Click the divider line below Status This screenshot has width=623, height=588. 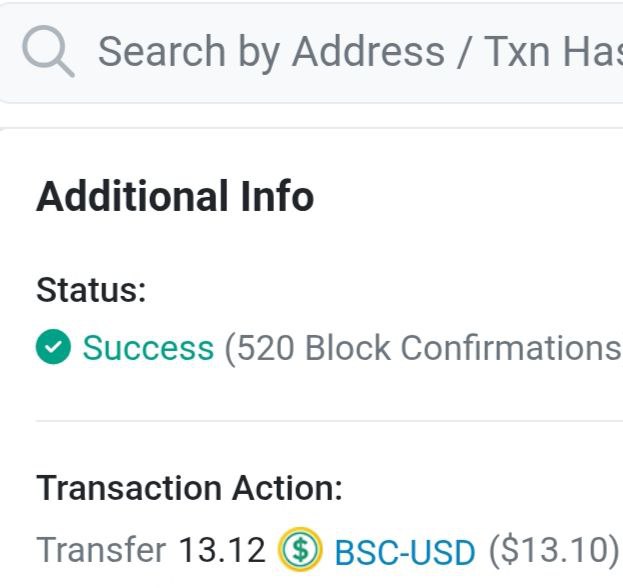(x=330, y=421)
